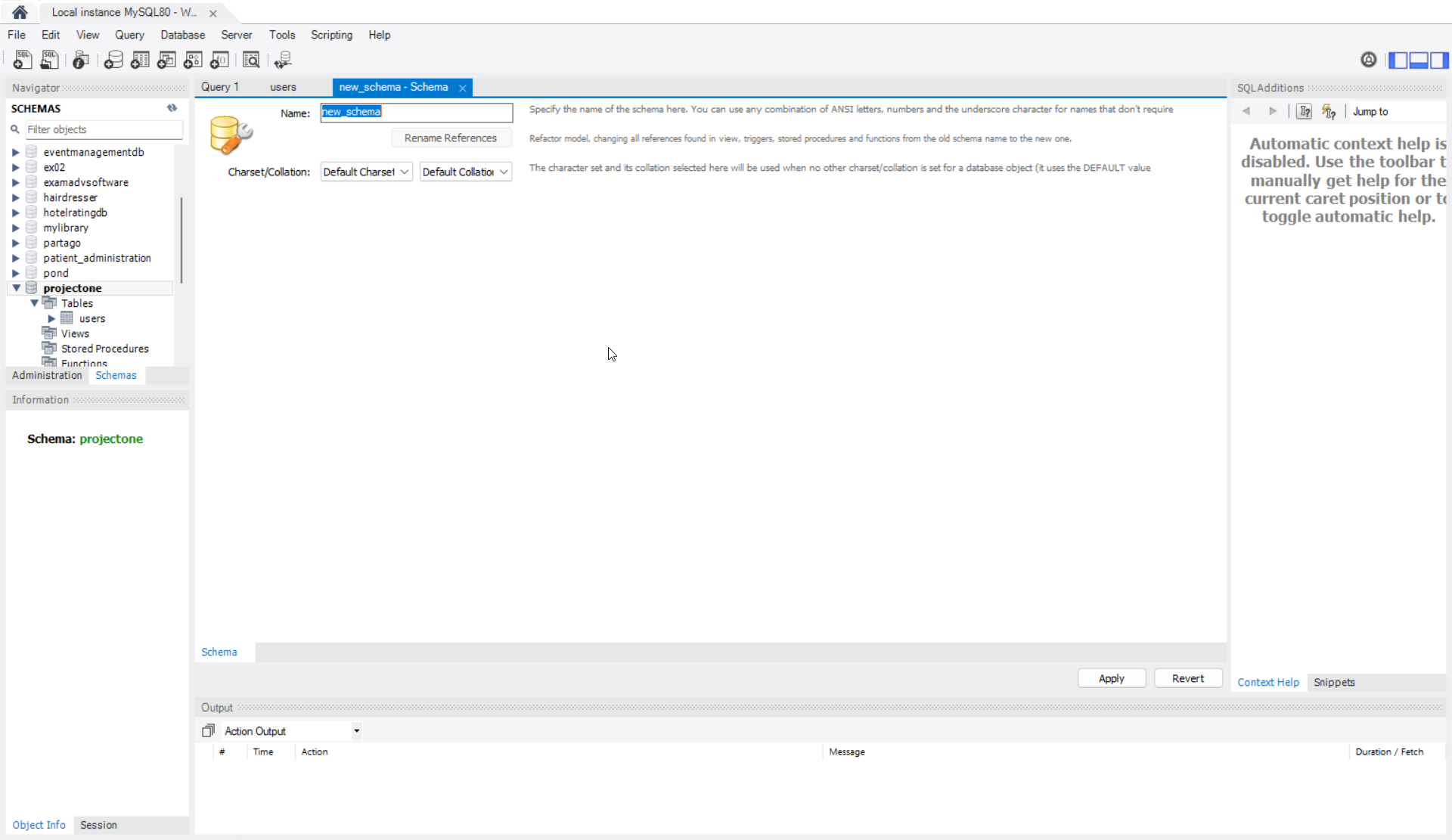This screenshot has height=840, width=1452.
Task: Open the search table data tool
Action: tap(251, 60)
